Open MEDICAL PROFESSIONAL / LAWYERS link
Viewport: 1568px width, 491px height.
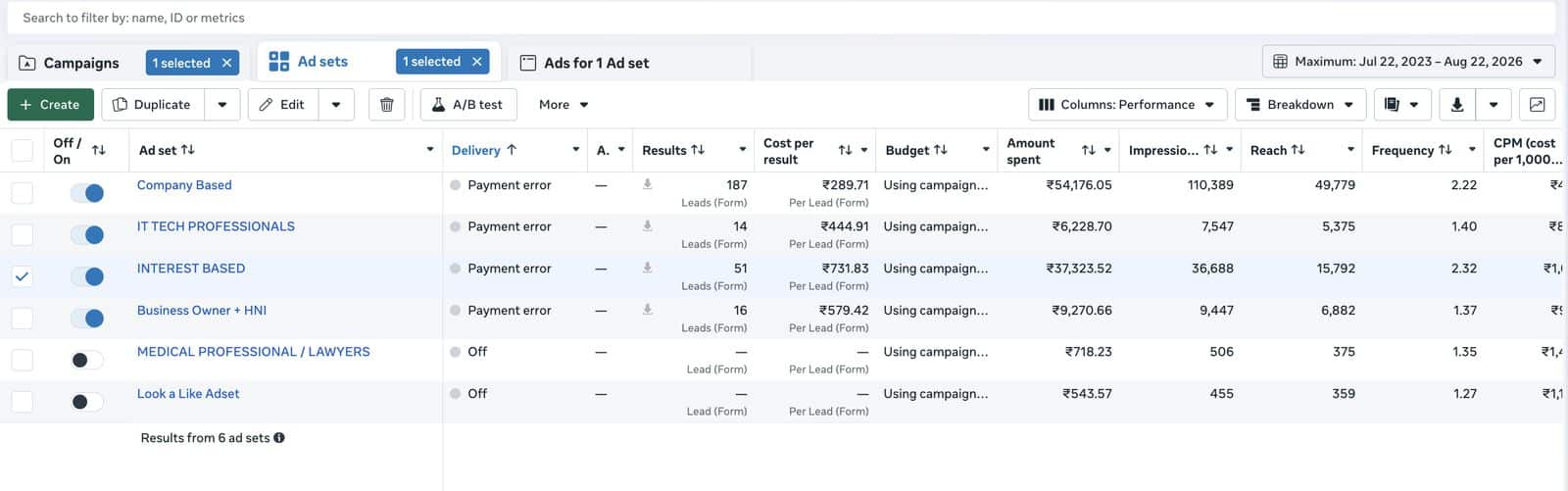tap(254, 352)
